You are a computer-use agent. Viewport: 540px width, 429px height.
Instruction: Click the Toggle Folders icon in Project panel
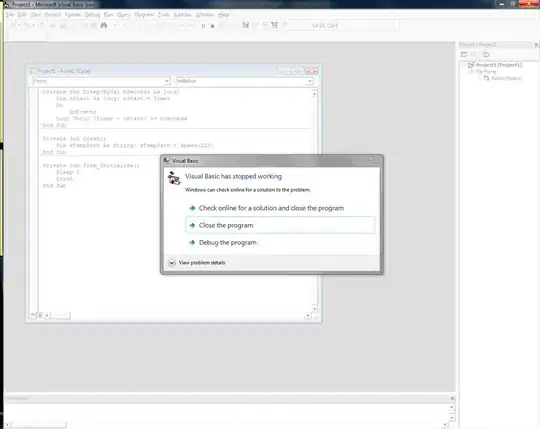click(486, 54)
